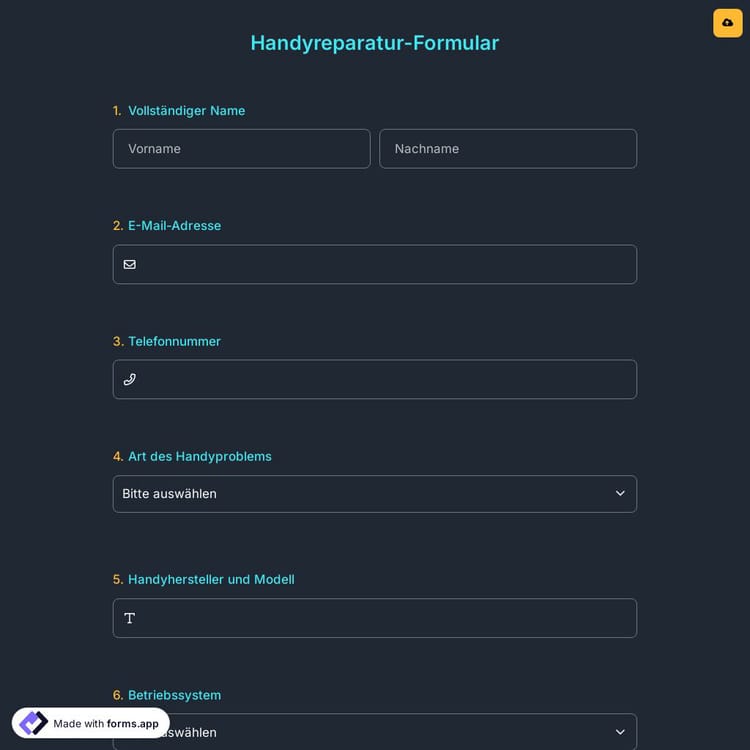Click the phone handset icon
The height and width of the screenshot is (750, 750).
tap(130, 380)
